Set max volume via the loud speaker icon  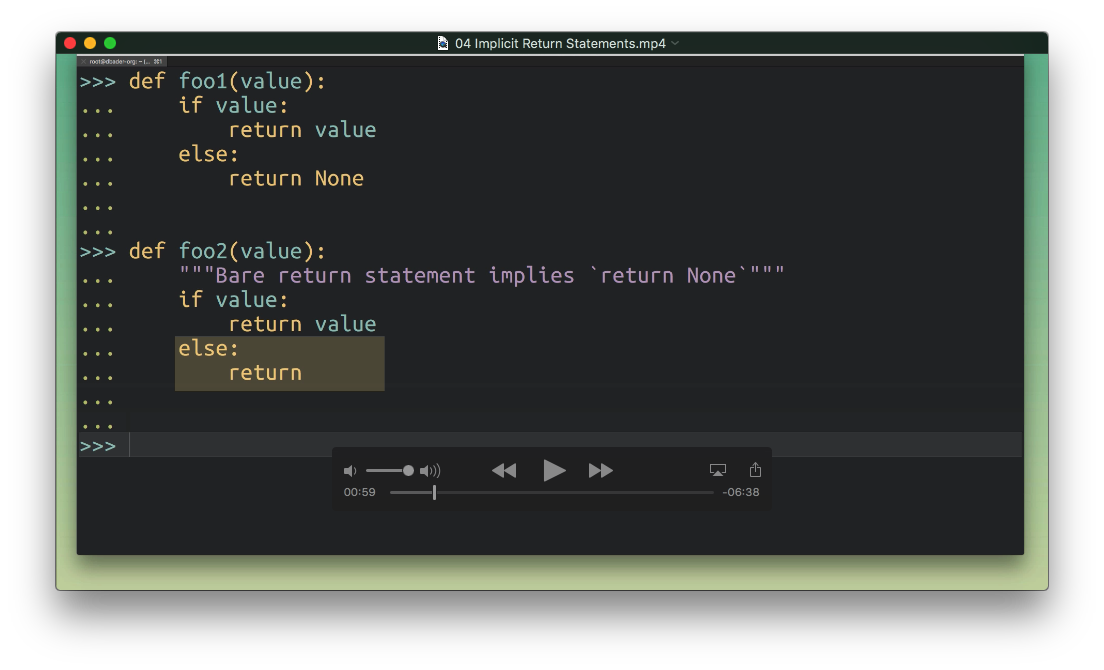pos(430,471)
